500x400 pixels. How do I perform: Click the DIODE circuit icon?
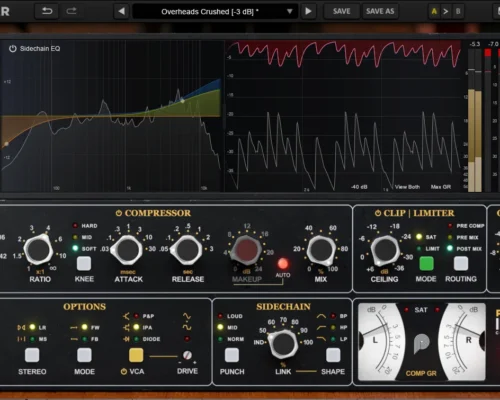coord(126,339)
